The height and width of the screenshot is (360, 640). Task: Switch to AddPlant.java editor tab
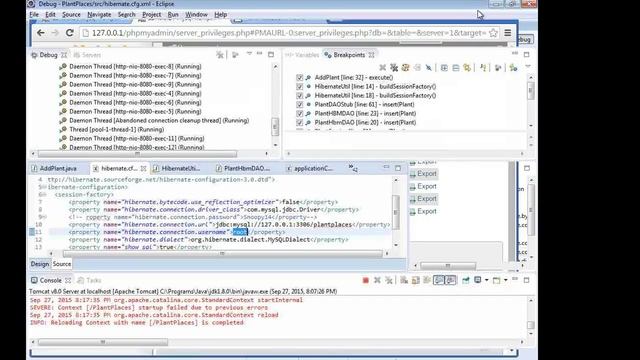point(54,168)
